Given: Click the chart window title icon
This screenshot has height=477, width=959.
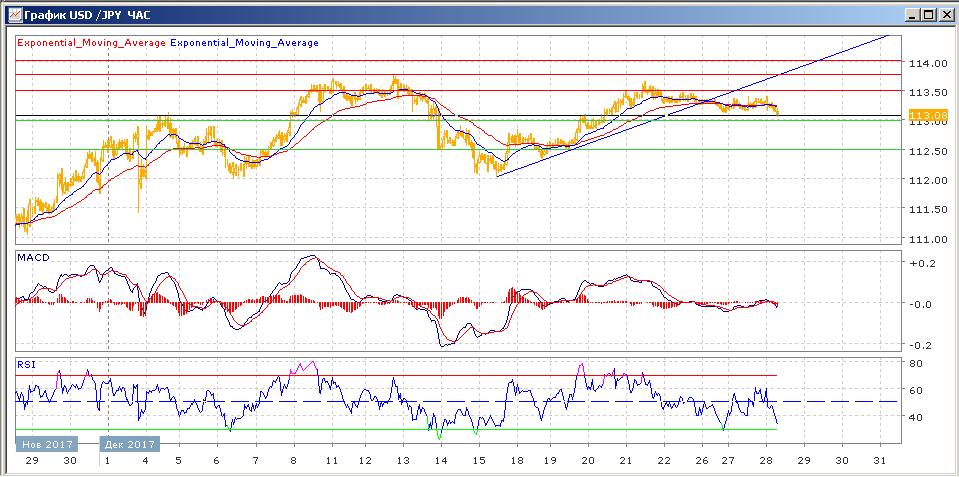Looking at the screenshot, I should pos(14,14).
